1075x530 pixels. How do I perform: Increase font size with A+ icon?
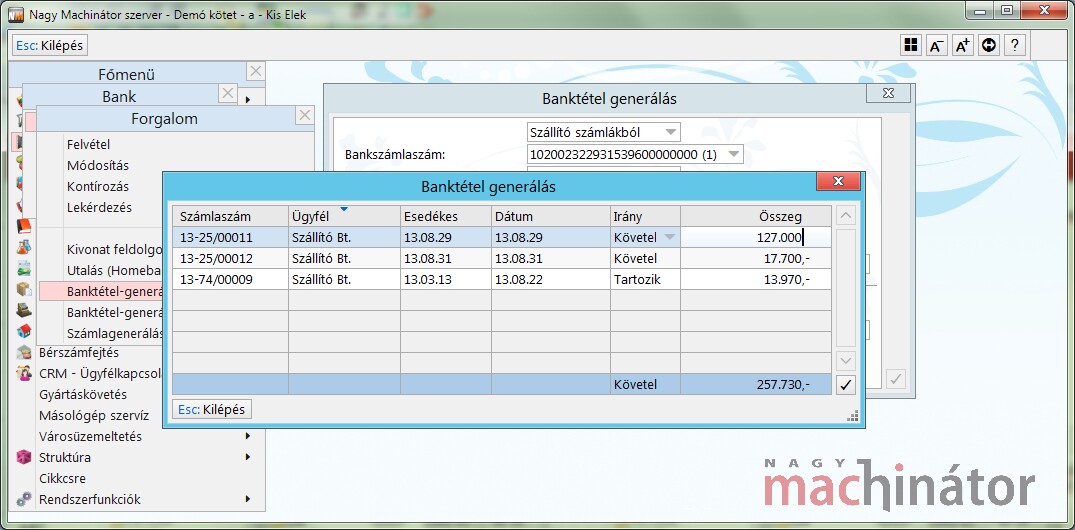[963, 45]
